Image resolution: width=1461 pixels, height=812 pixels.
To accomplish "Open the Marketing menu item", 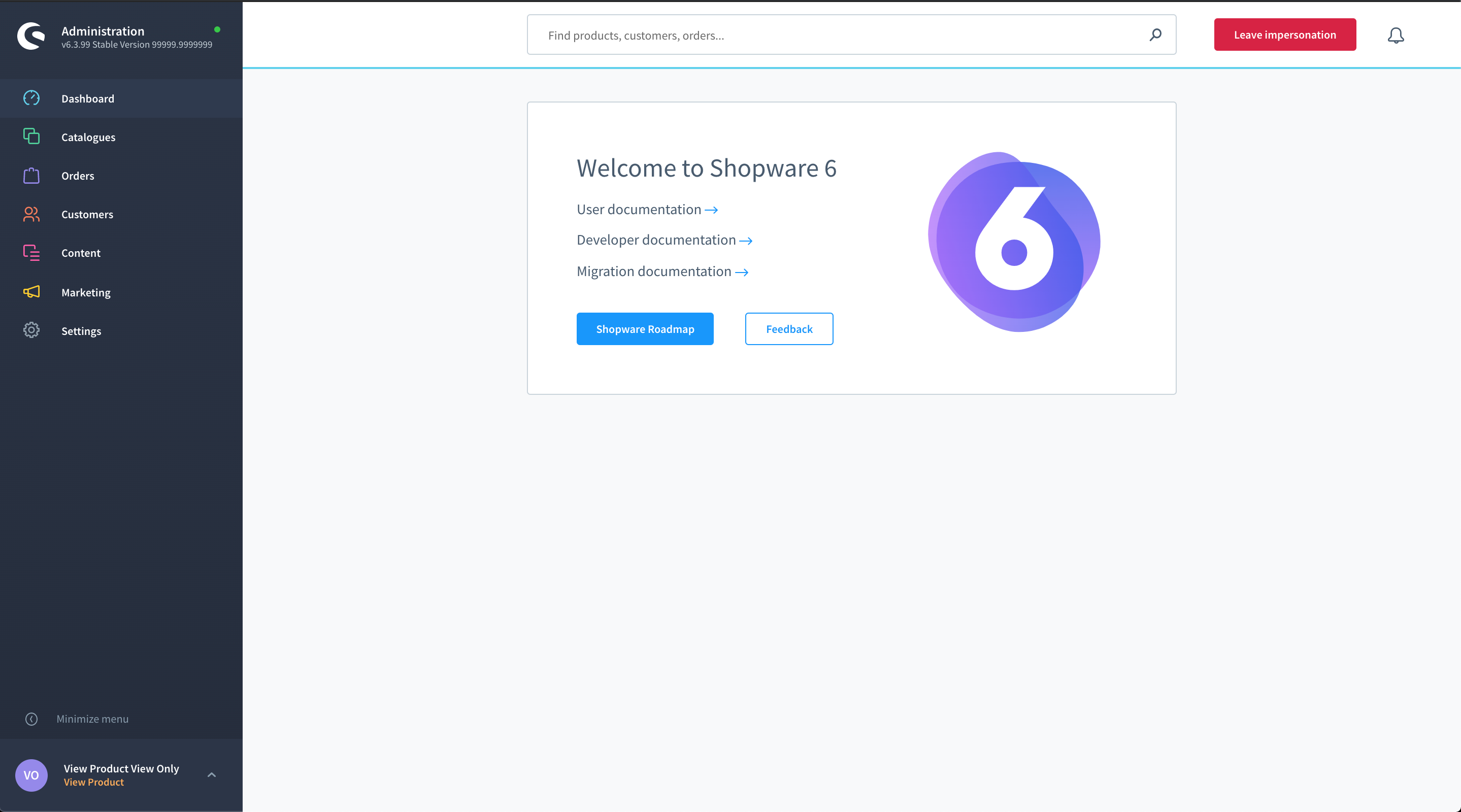I will [x=86, y=293].
